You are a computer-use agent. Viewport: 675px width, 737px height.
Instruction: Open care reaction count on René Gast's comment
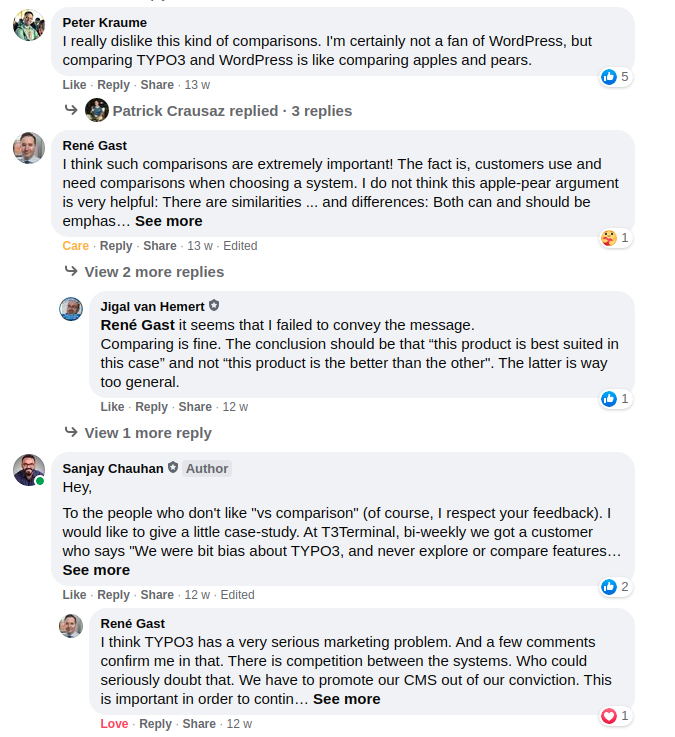click(x=615, y=238)
